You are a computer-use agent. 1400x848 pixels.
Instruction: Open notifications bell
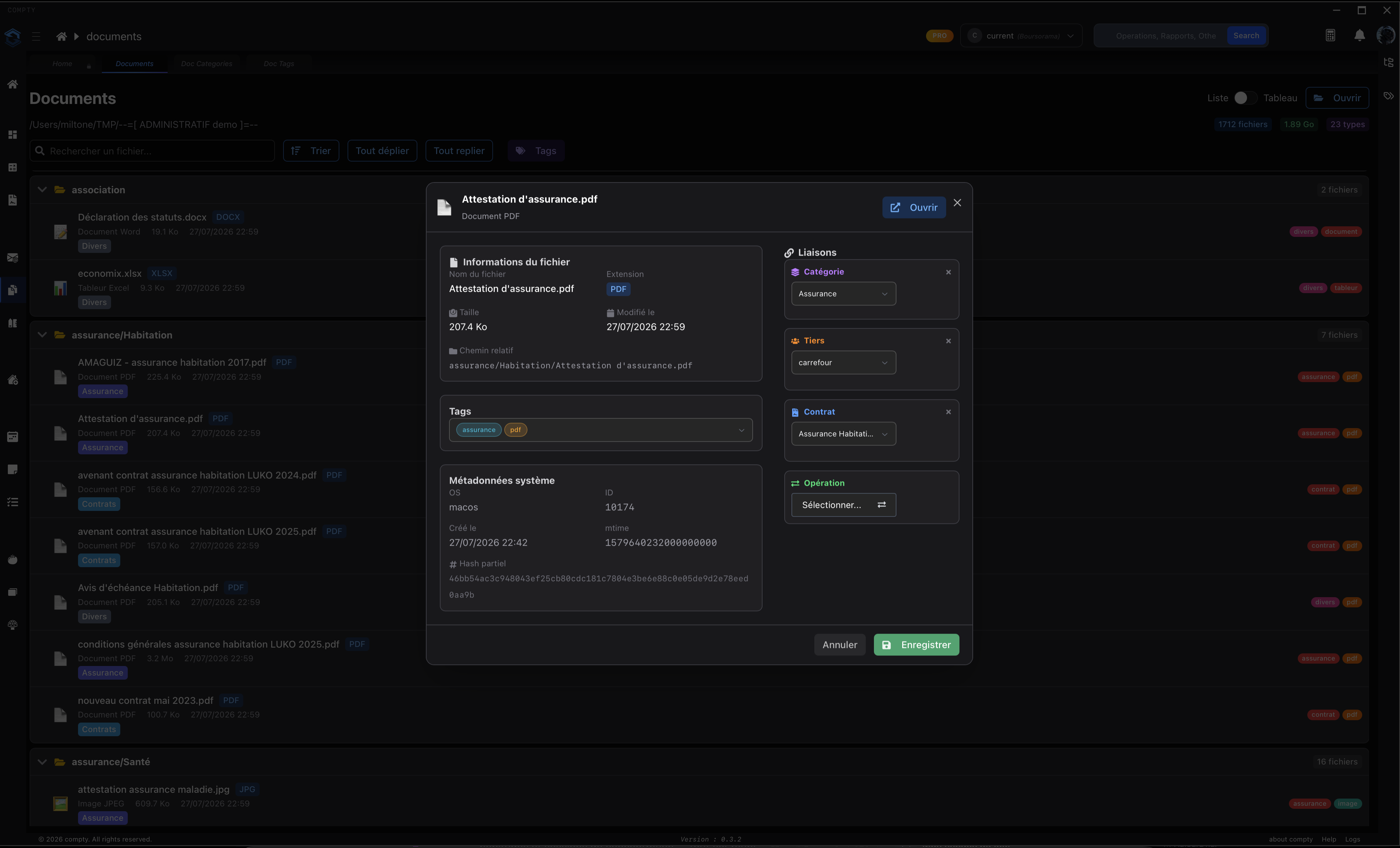[1360, 36]
